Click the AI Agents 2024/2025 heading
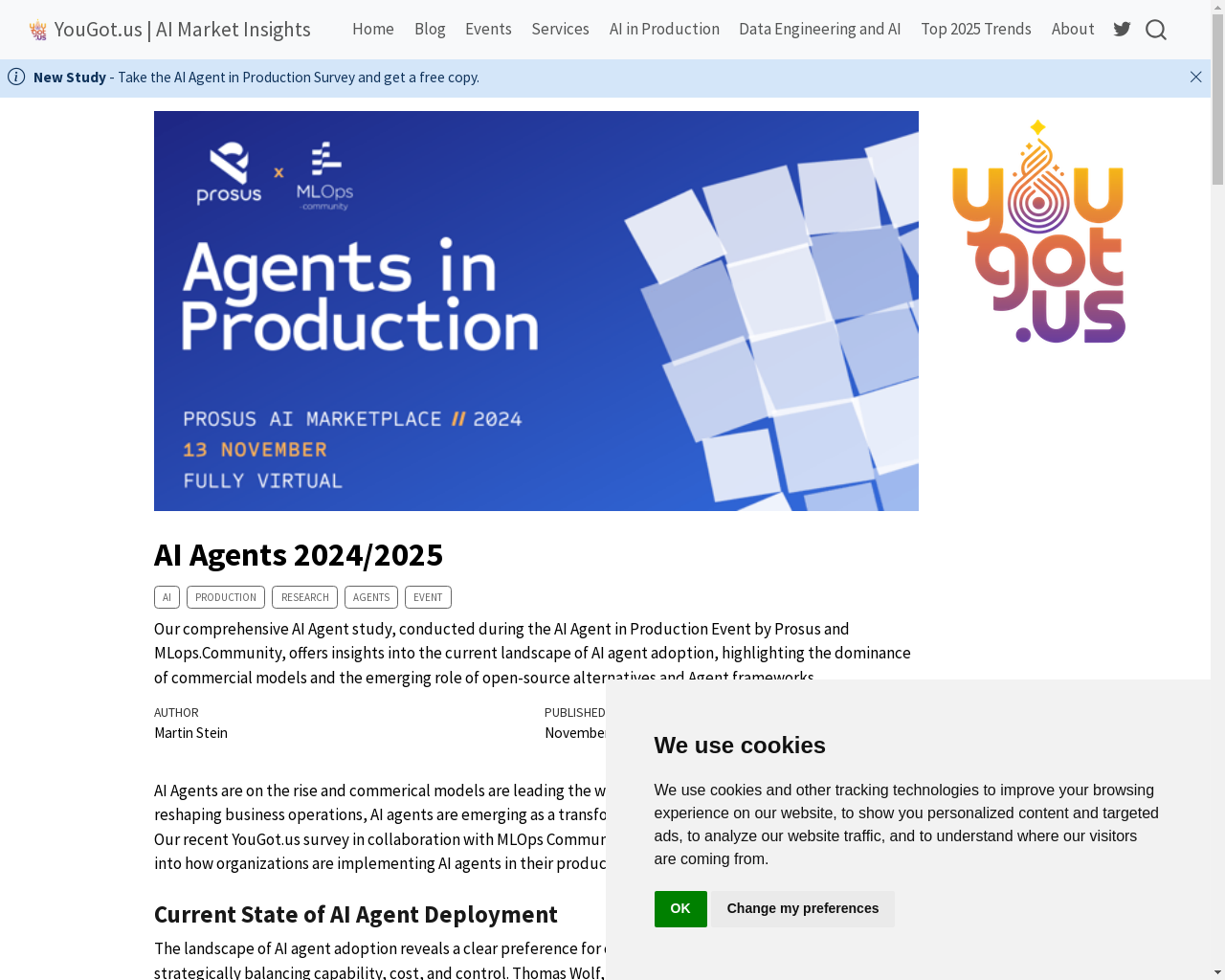The width and height of the screenshot is (1225, 980). click(x=299, y=555)
